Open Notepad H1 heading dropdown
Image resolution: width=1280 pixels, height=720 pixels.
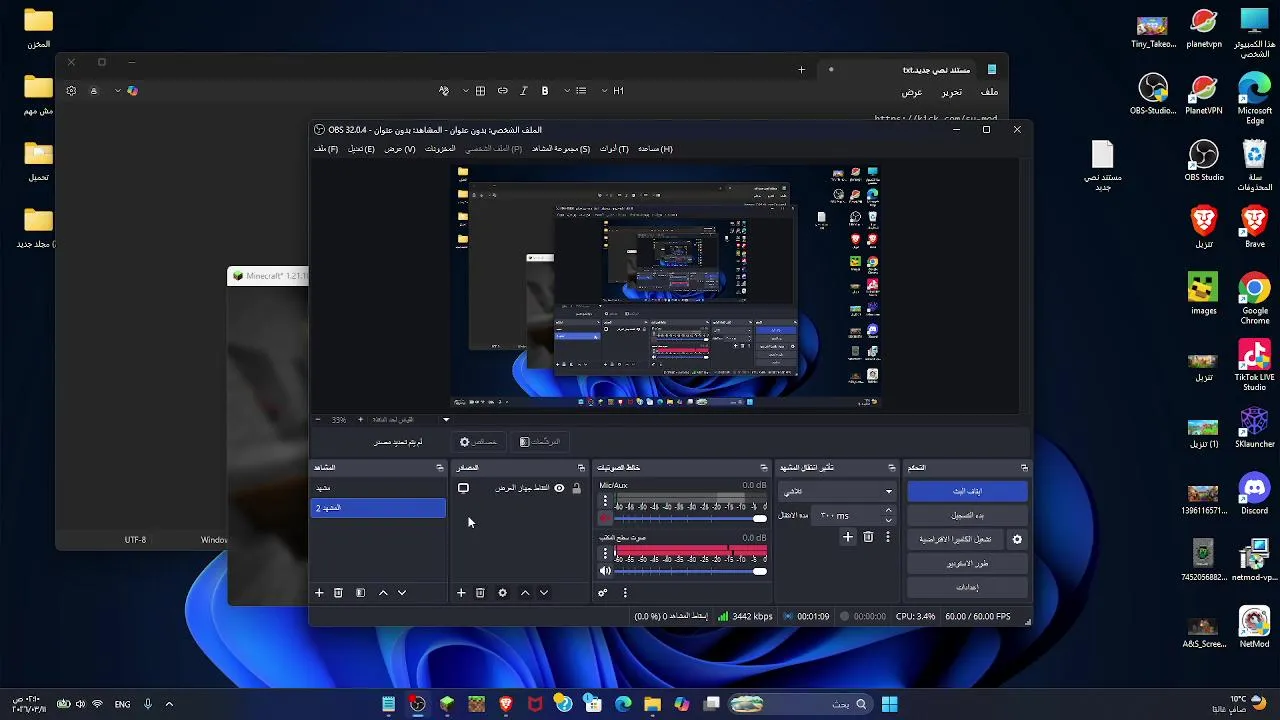(613, 91)
